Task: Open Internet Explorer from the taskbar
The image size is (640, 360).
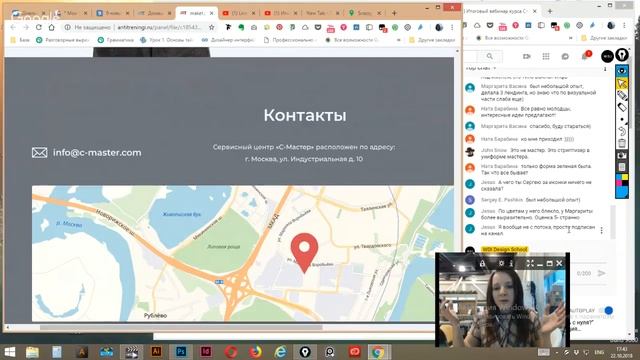Action: point(280,352)
